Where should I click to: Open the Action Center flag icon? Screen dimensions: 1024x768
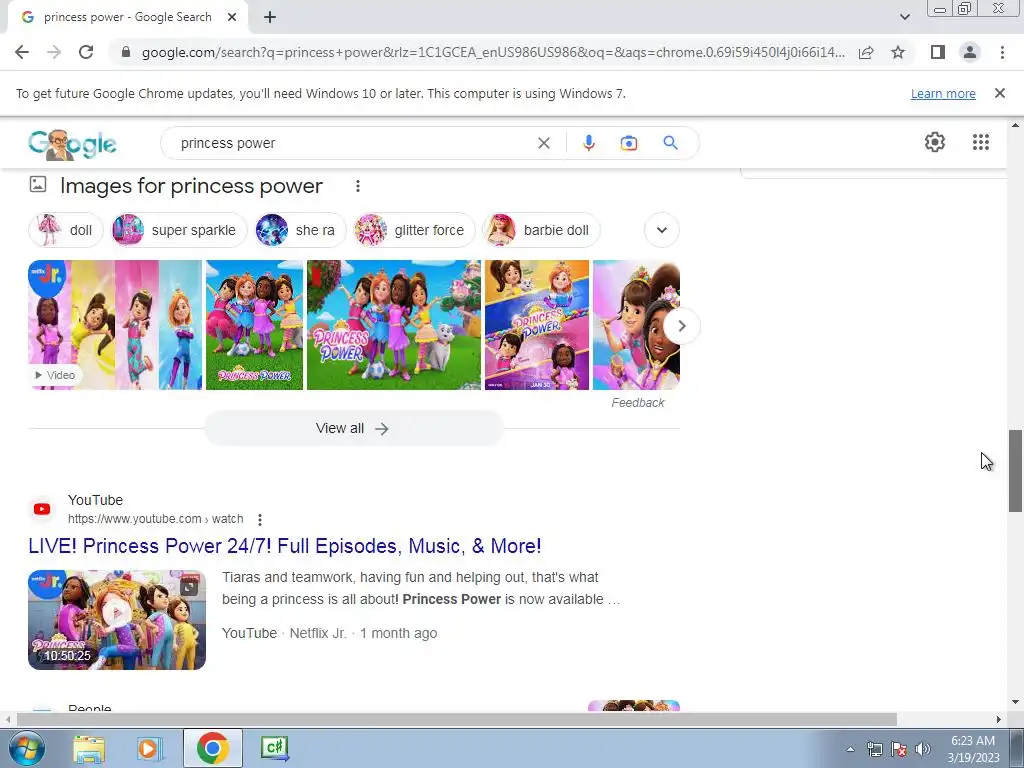(899, 749)
